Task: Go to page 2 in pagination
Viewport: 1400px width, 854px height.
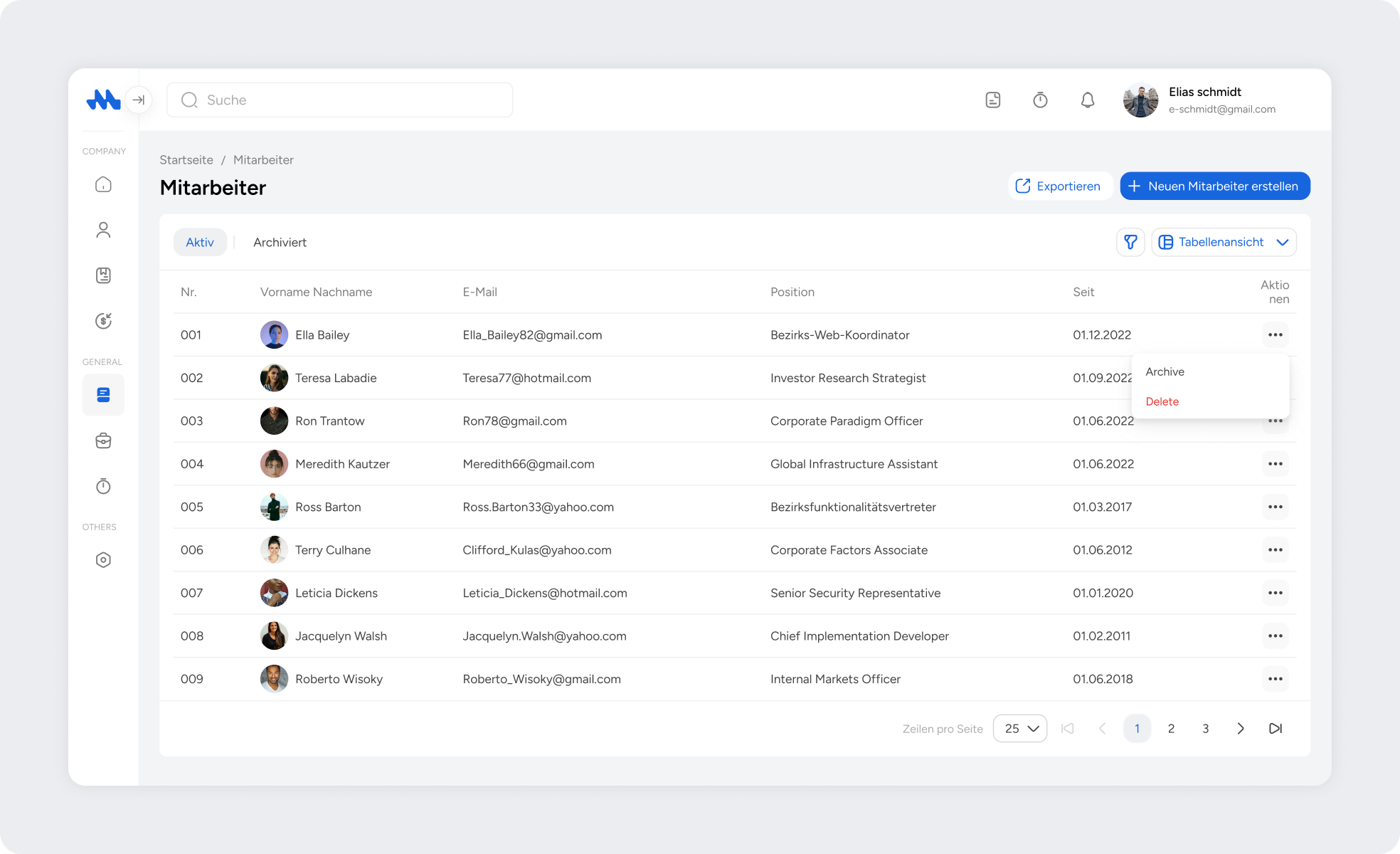Action: point(1171,729)
